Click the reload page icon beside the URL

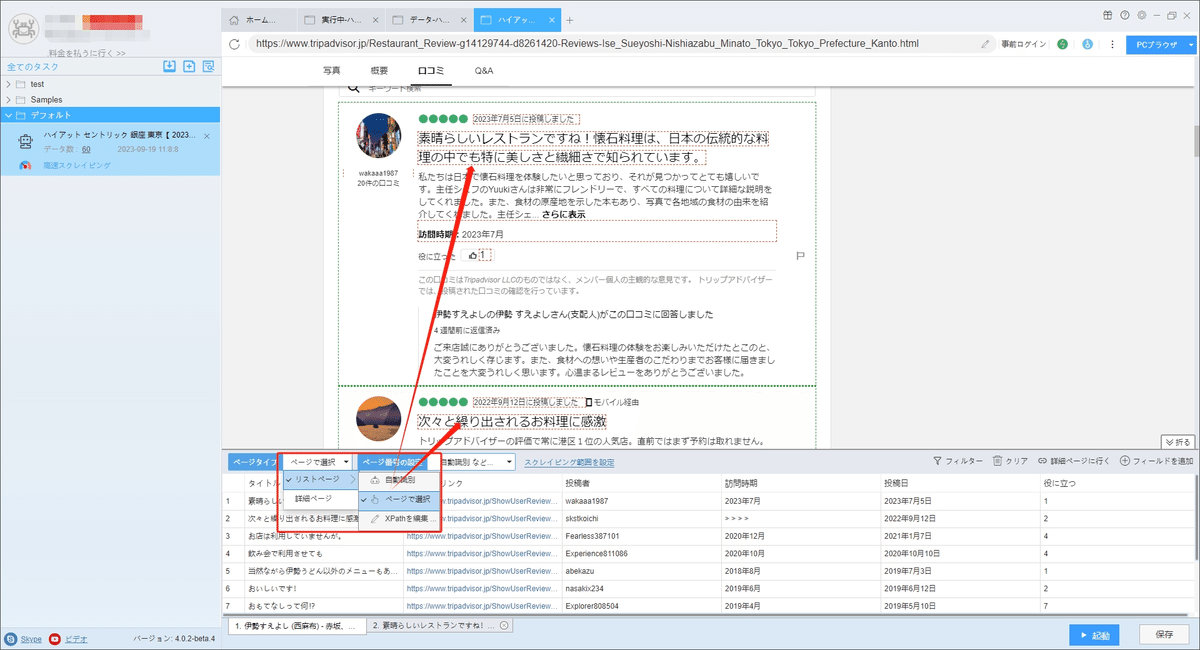tap(235, 44)
